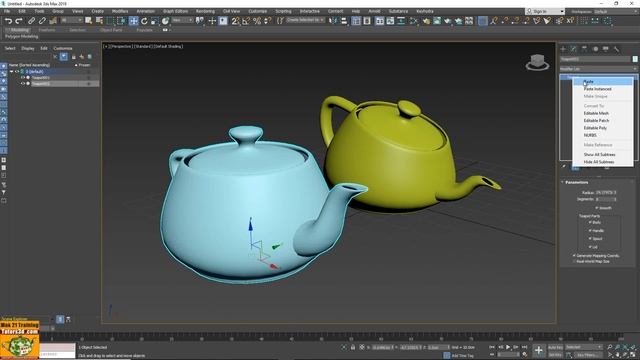
Task: Activate the Select and Link tool
Action: [x=31, y=21]
